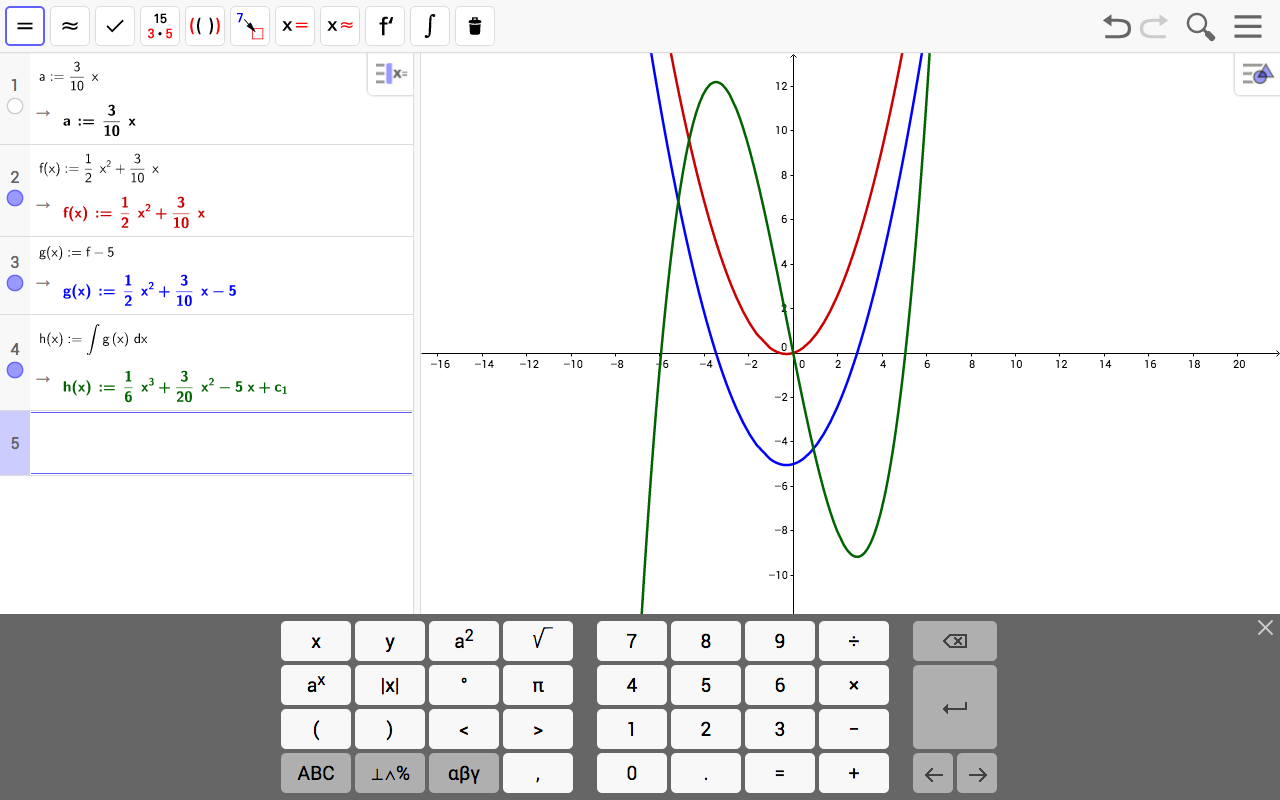This screenshot has width=1280, height=800.
Task: Switch to the αβγ Greek keyboard
Action: [x=464, y=773]
